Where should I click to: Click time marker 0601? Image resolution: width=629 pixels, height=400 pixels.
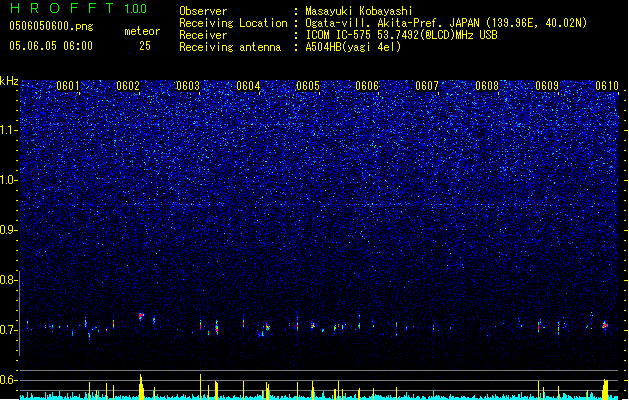(68, 86)
